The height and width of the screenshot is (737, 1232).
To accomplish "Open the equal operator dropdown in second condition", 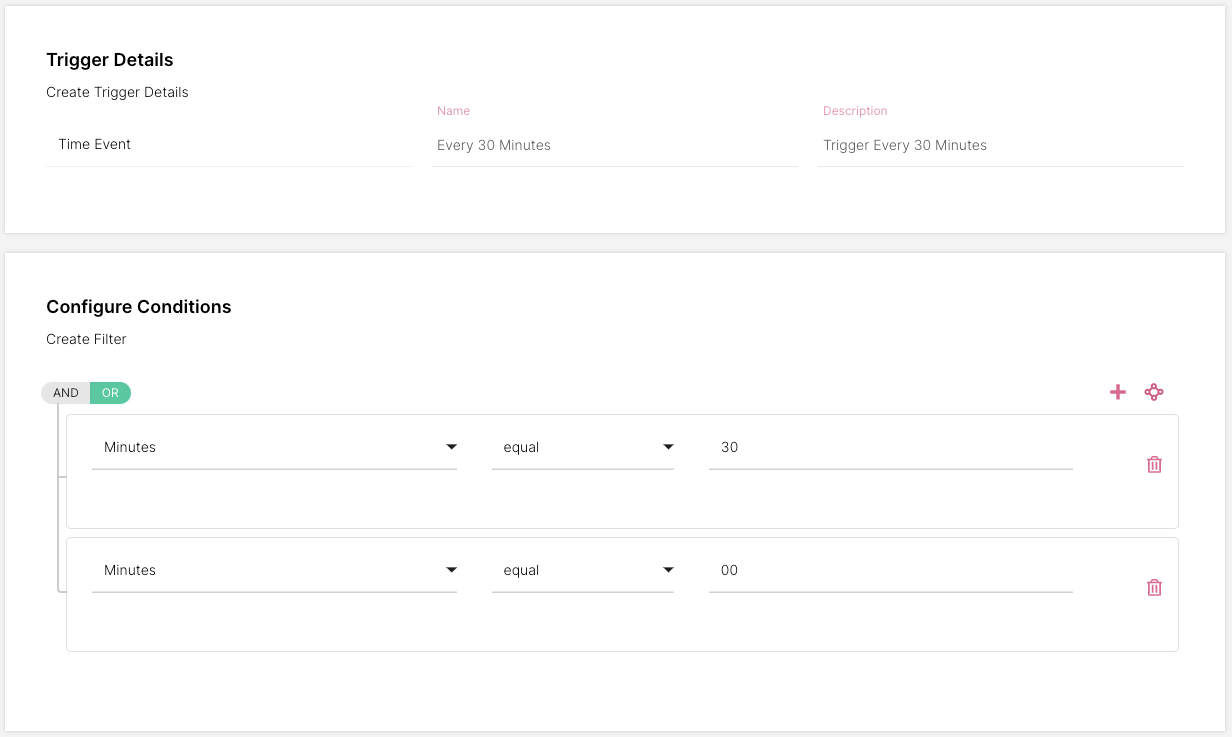I will 580,570.
